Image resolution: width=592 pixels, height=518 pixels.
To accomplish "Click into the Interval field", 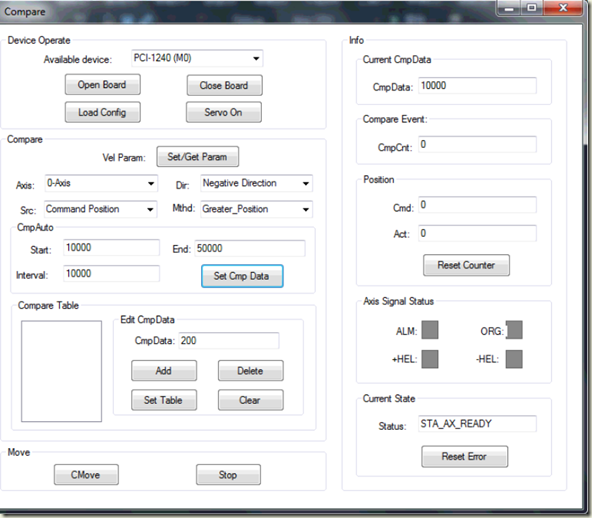I will point(111,273).
